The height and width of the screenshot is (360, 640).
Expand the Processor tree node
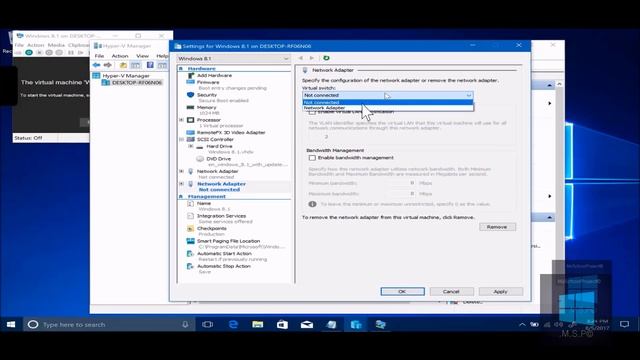[x=182, y=120]
